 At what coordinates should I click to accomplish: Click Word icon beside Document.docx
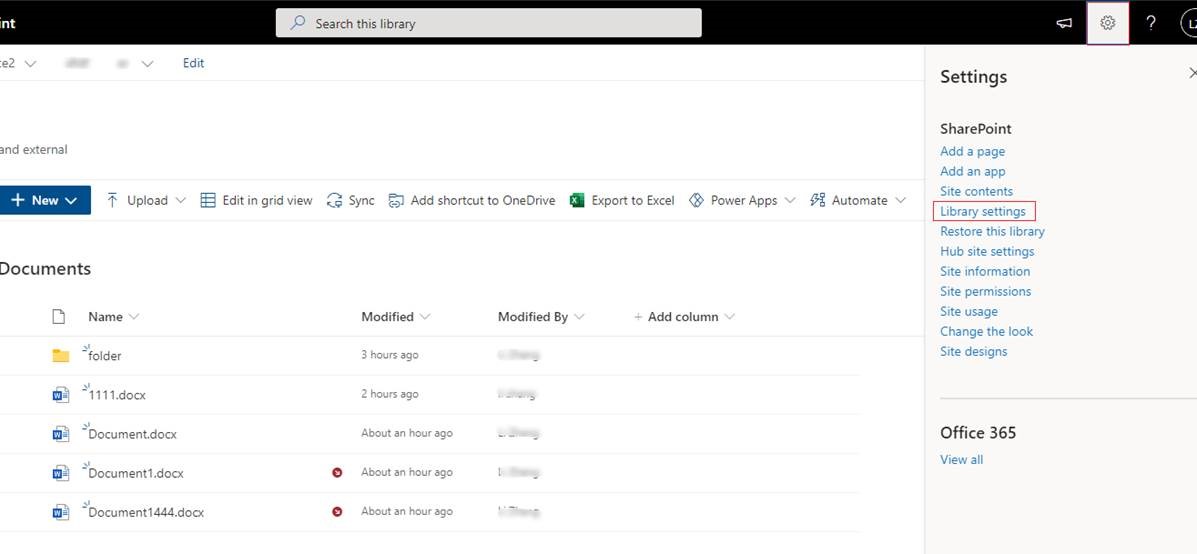[x=61, y=433]
